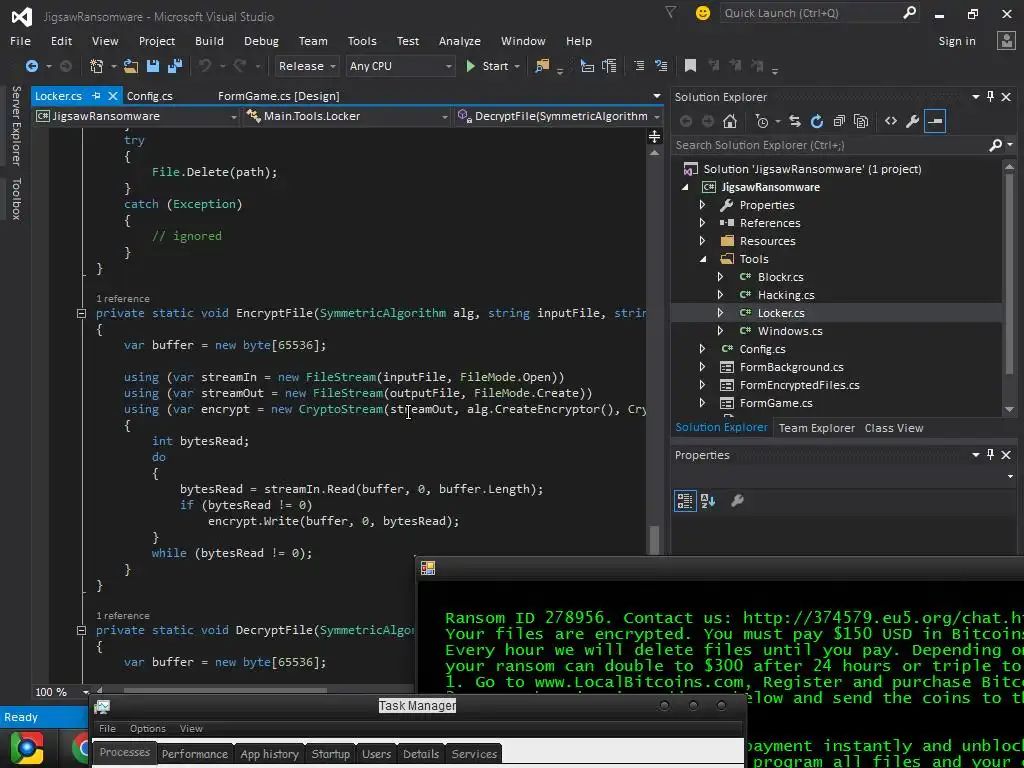
Task: Select Hacking.cs in Solution Explorer
Action: click(x=786, y=295)
